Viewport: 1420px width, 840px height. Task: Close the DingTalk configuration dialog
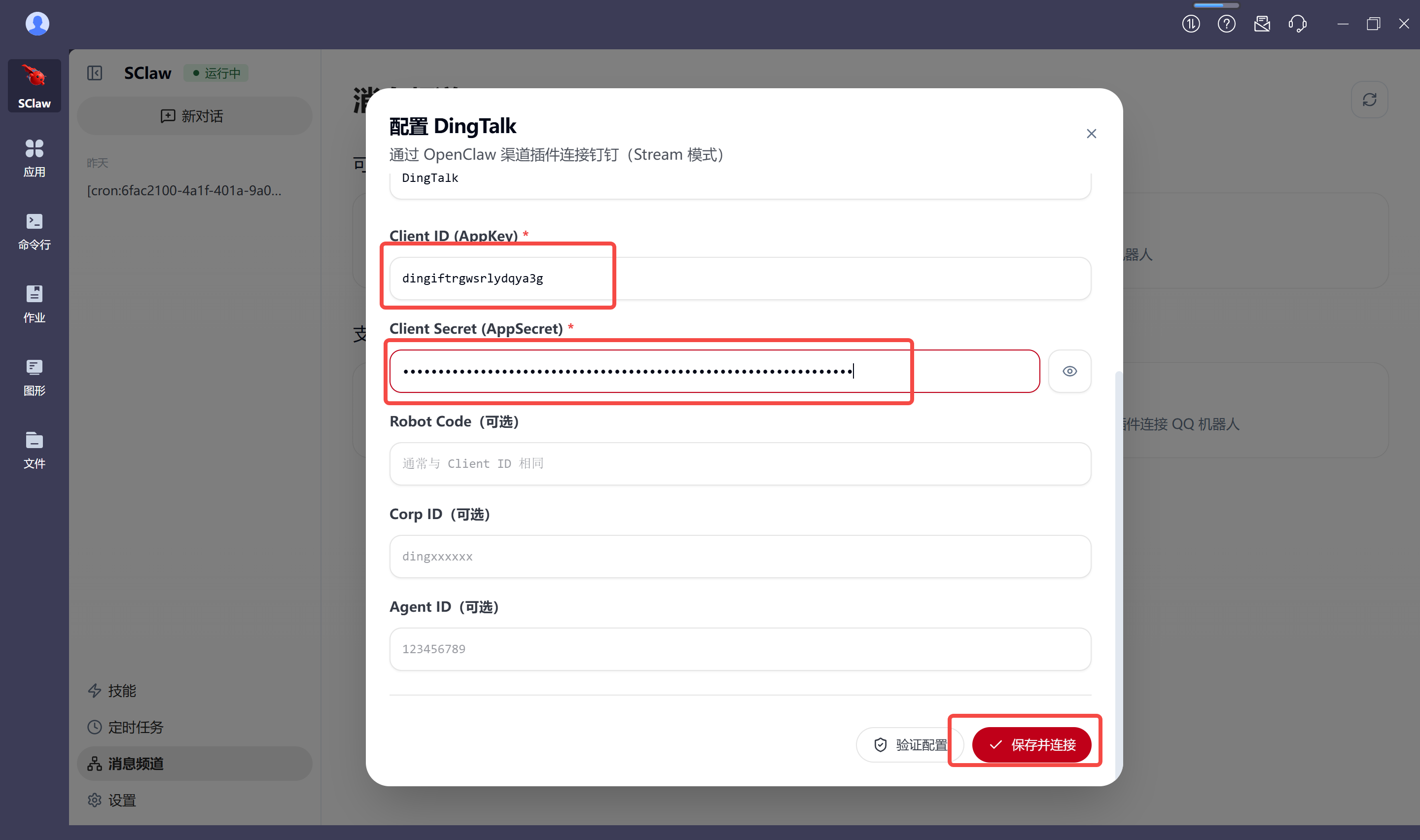tap(1091, 134)
